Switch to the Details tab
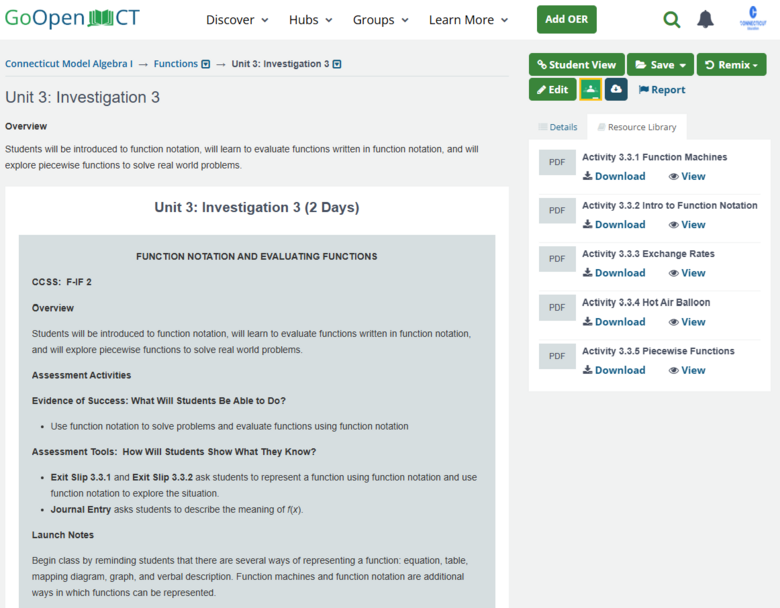 click(557, 127)
